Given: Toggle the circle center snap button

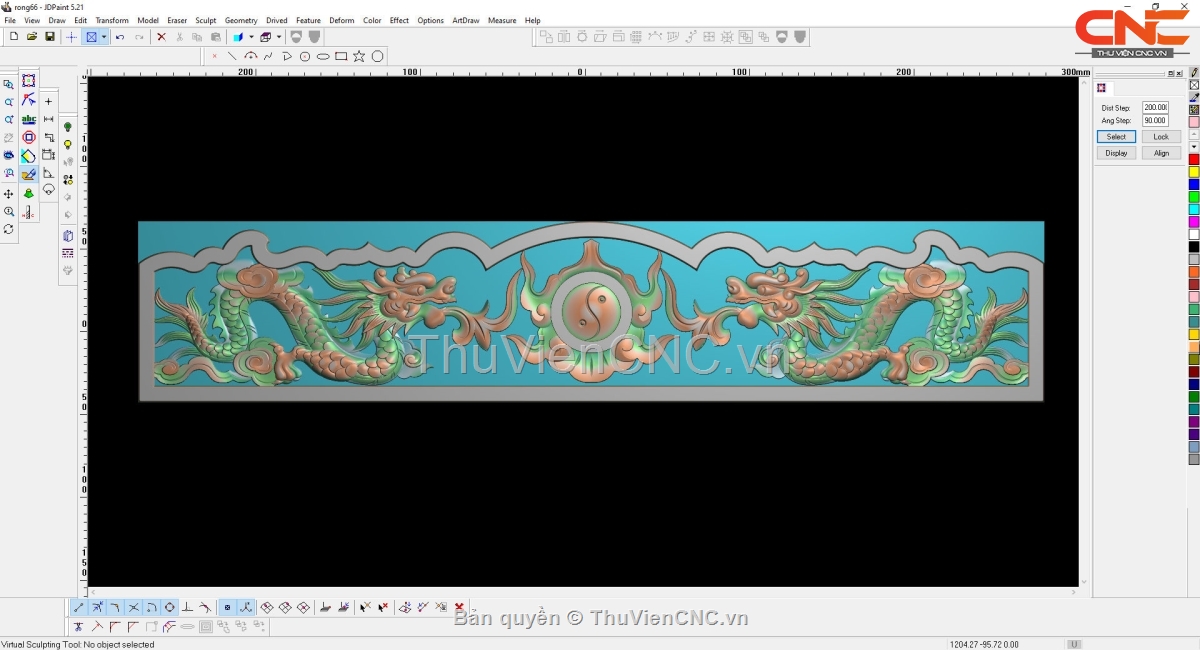Looking at the screenshot, I should [x=170, y=607].
